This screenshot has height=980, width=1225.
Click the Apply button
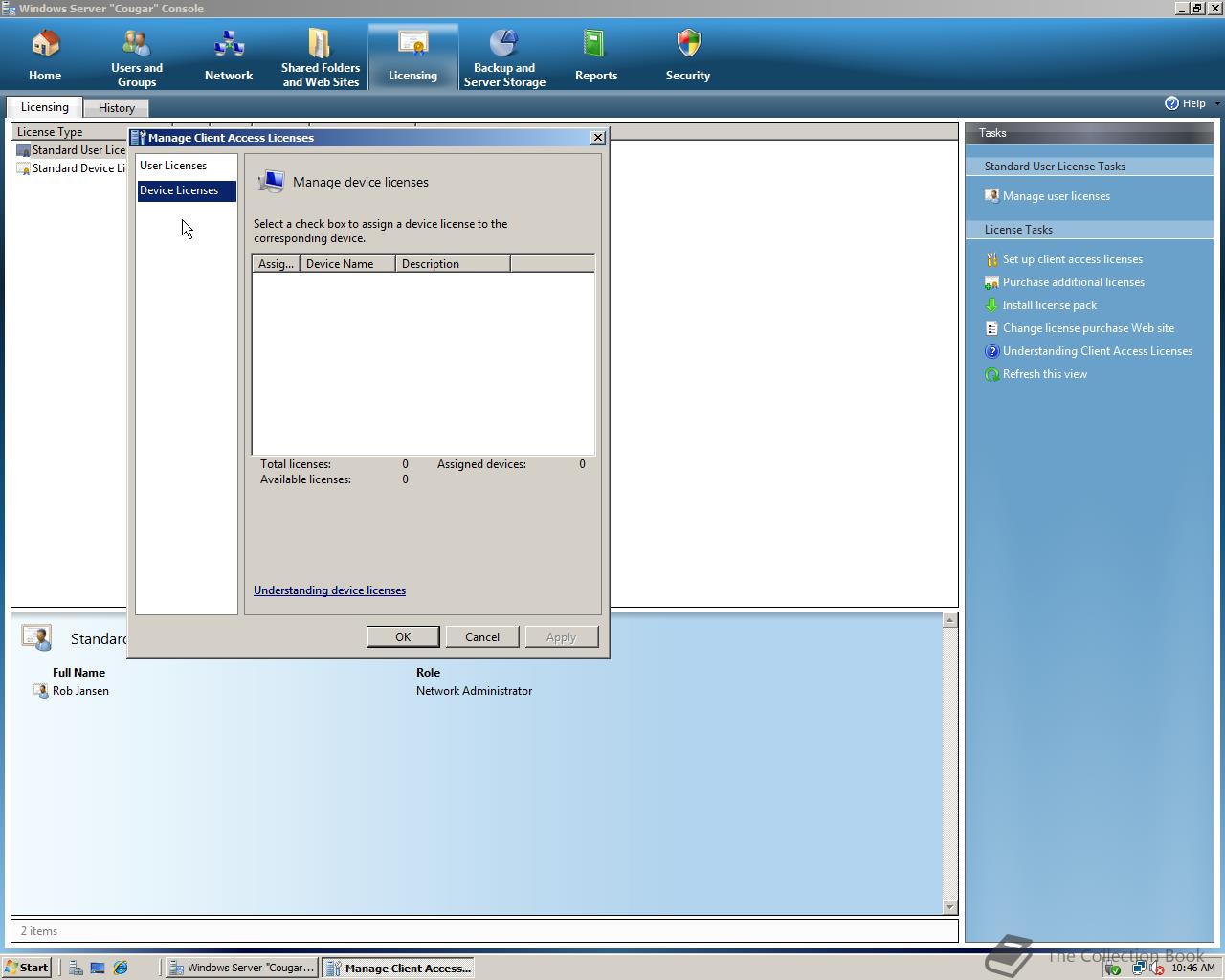click(x=562, y=637)
